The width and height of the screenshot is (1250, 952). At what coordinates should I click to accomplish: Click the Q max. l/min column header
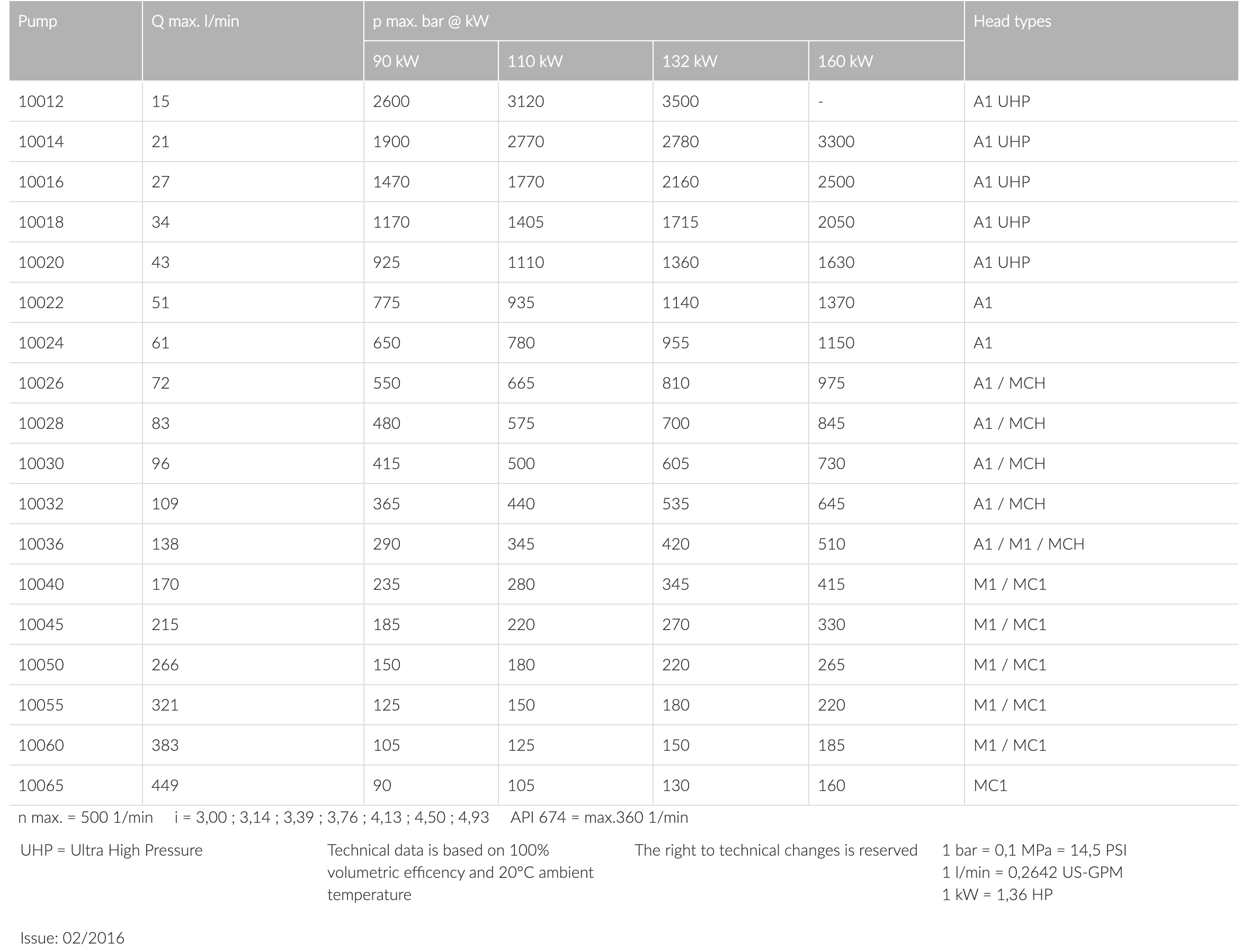[x=195, y=22]
